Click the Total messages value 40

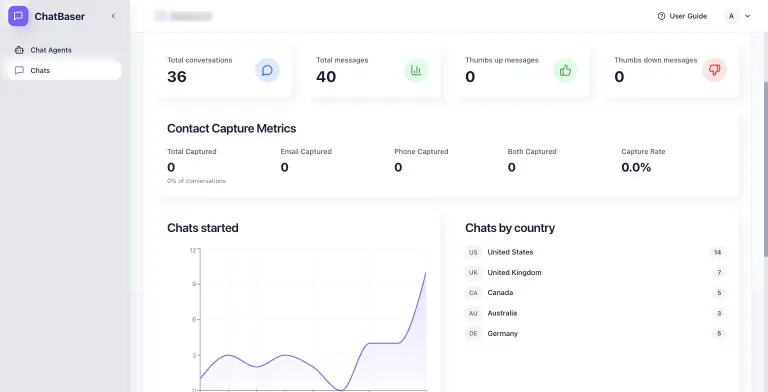326,76
